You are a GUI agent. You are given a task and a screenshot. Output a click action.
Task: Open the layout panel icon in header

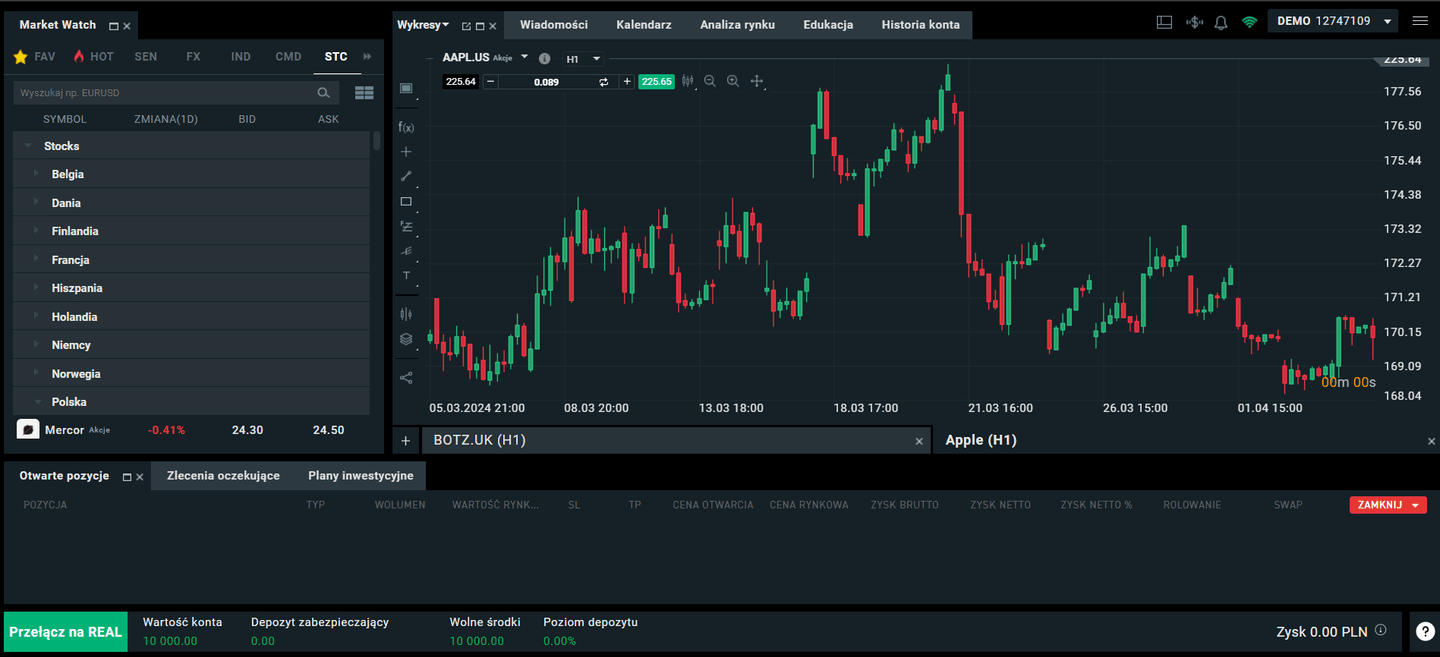[1164, 22]
